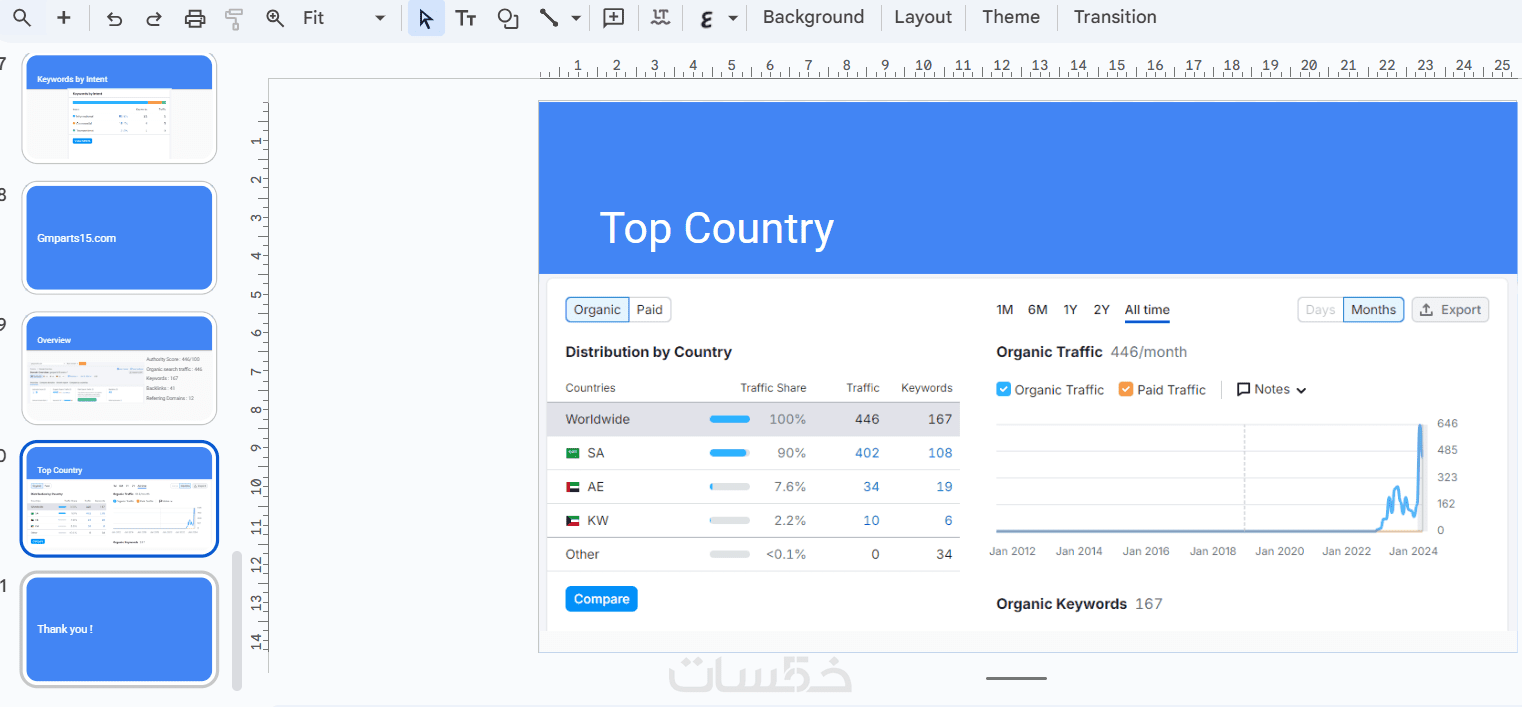Open the Background options
1522x707 pixels.
point(813,17)
